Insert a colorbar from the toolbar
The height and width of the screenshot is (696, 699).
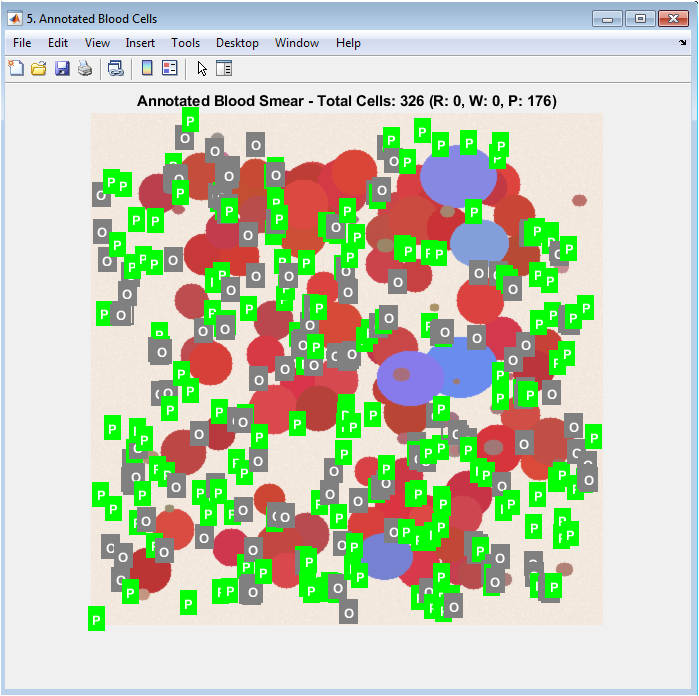(147, 68)
